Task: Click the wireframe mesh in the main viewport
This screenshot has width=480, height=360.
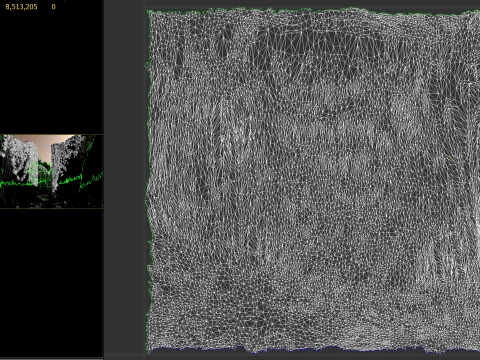Action: coord(313,180)
